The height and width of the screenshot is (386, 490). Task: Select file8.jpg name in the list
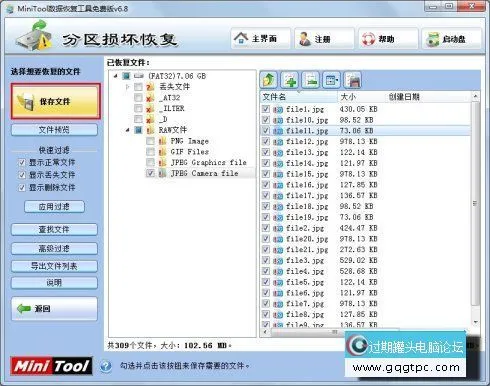(305, 314)
